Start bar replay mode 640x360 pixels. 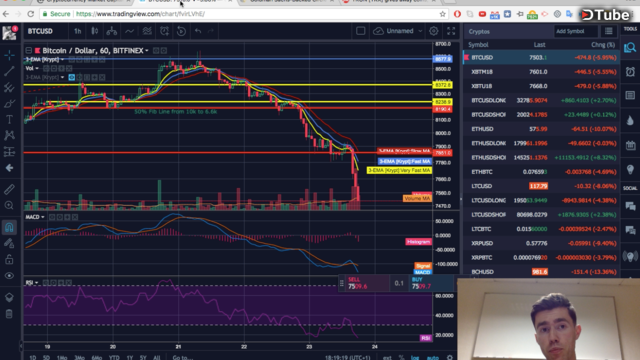click(x=181, y=31)
